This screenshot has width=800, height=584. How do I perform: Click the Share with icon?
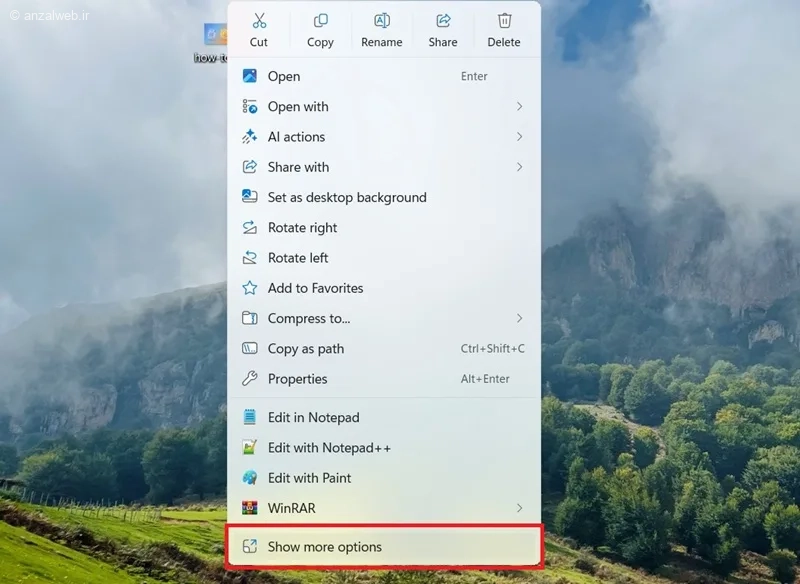click(249, 167)
